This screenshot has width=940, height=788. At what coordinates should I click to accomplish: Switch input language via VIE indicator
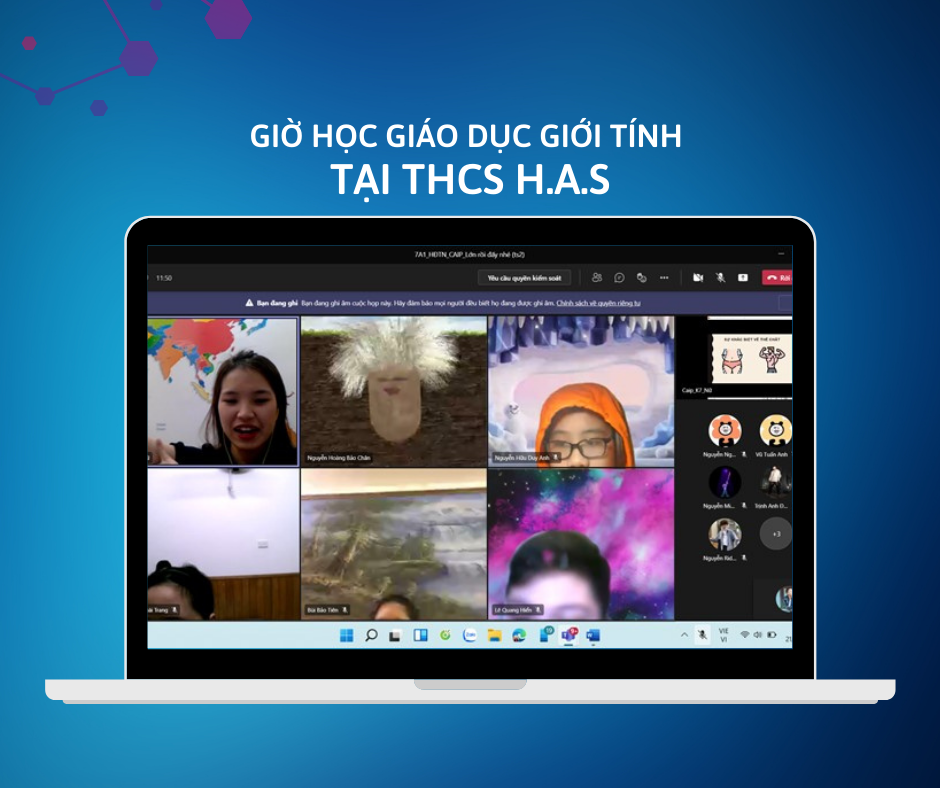tap(724, 635)
